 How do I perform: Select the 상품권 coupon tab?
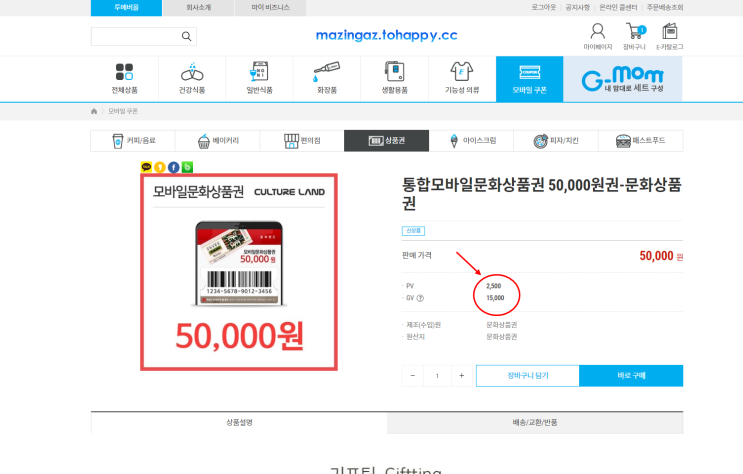pyautogui.click(x=387, y=141)
